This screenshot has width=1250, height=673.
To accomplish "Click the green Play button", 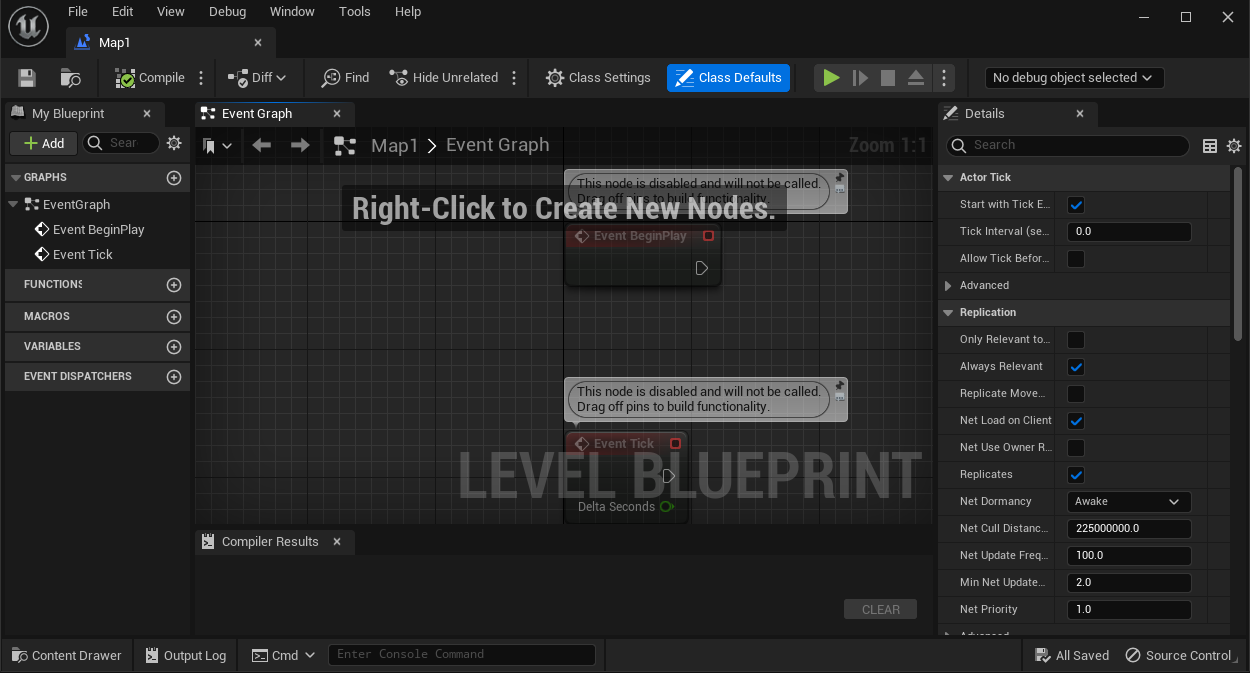I will pos(831,78).
